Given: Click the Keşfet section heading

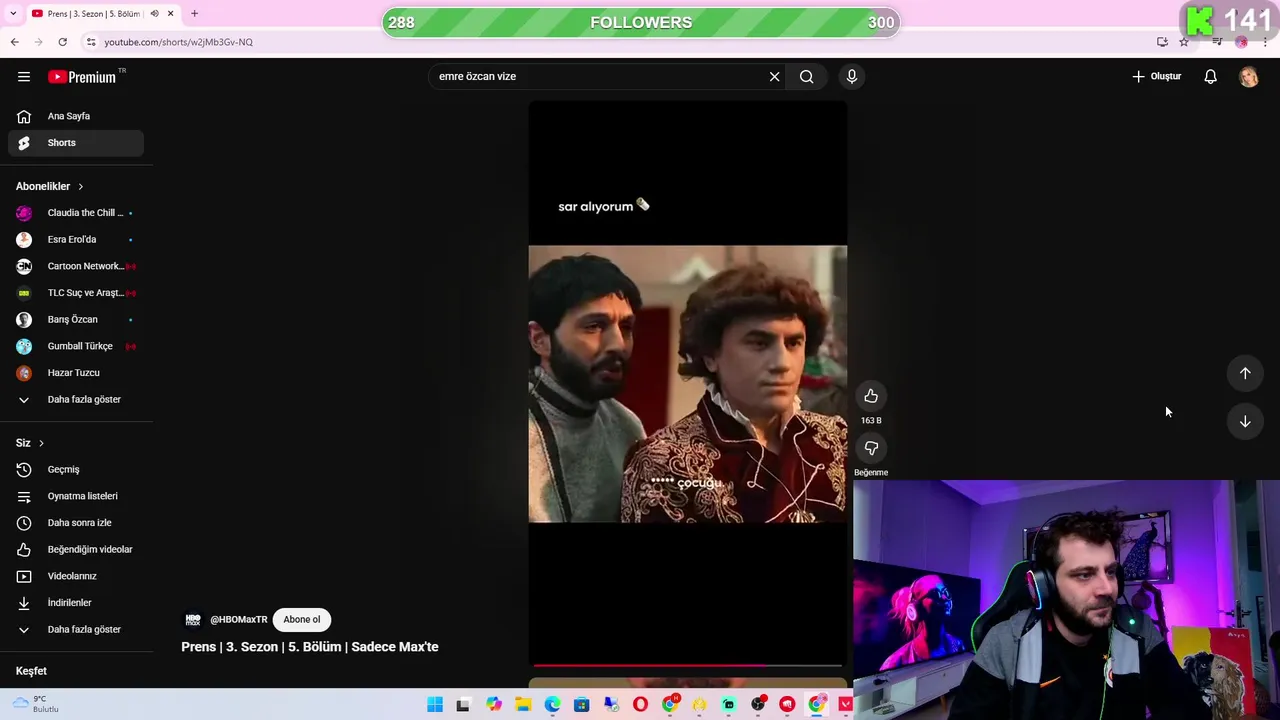Looking at the screenshot, I should [x=31, y=671].
